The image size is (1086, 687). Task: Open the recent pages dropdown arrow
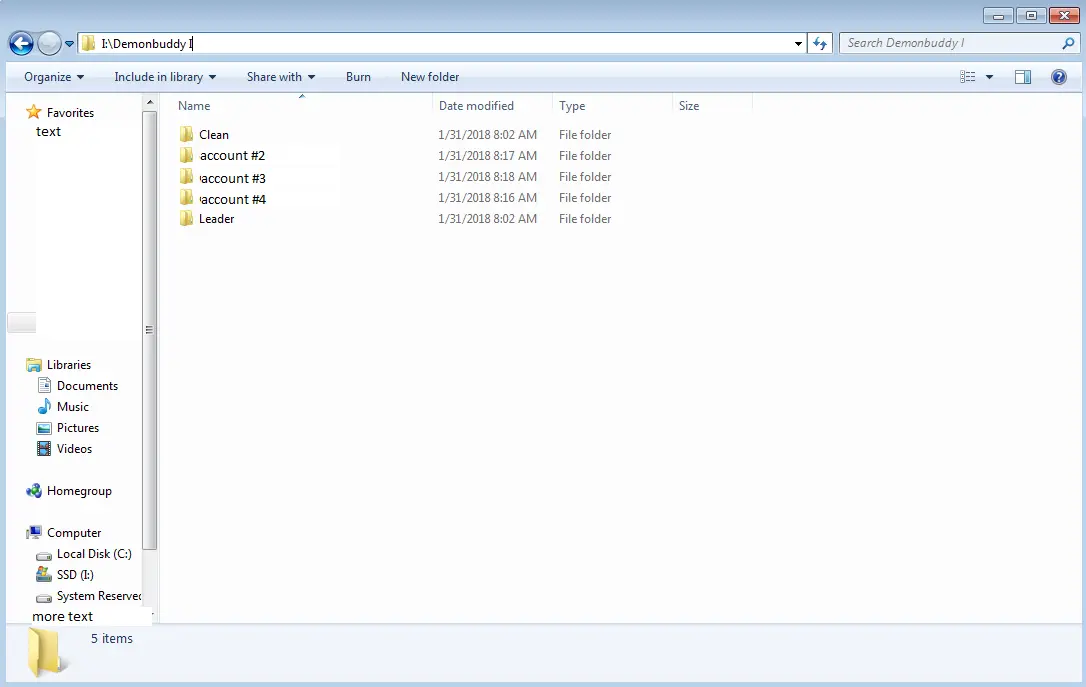pyautogui.click(x=69, y=44)
